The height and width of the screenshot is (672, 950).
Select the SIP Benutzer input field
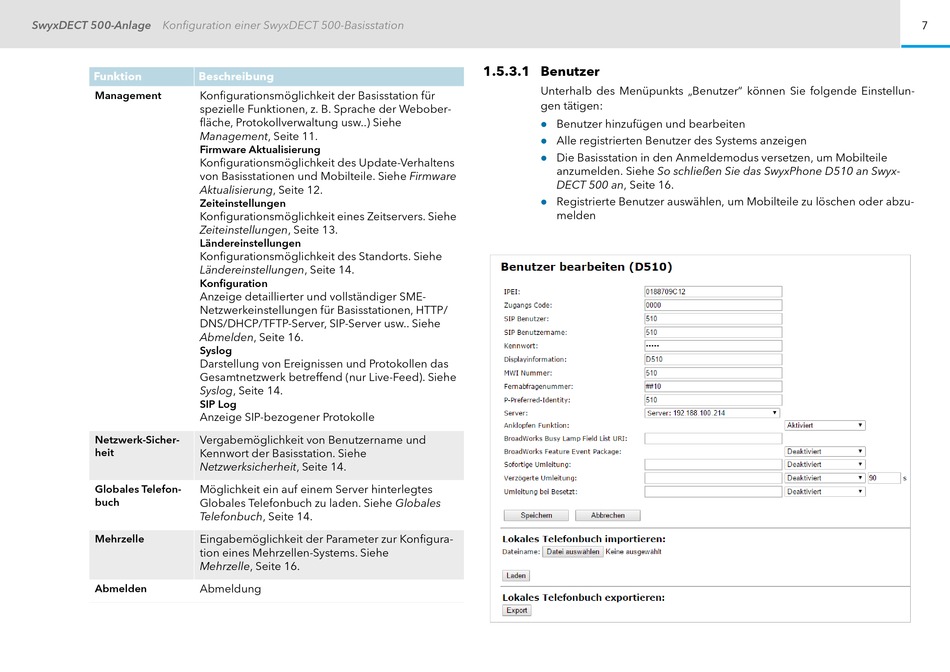(x=713, y=319)
